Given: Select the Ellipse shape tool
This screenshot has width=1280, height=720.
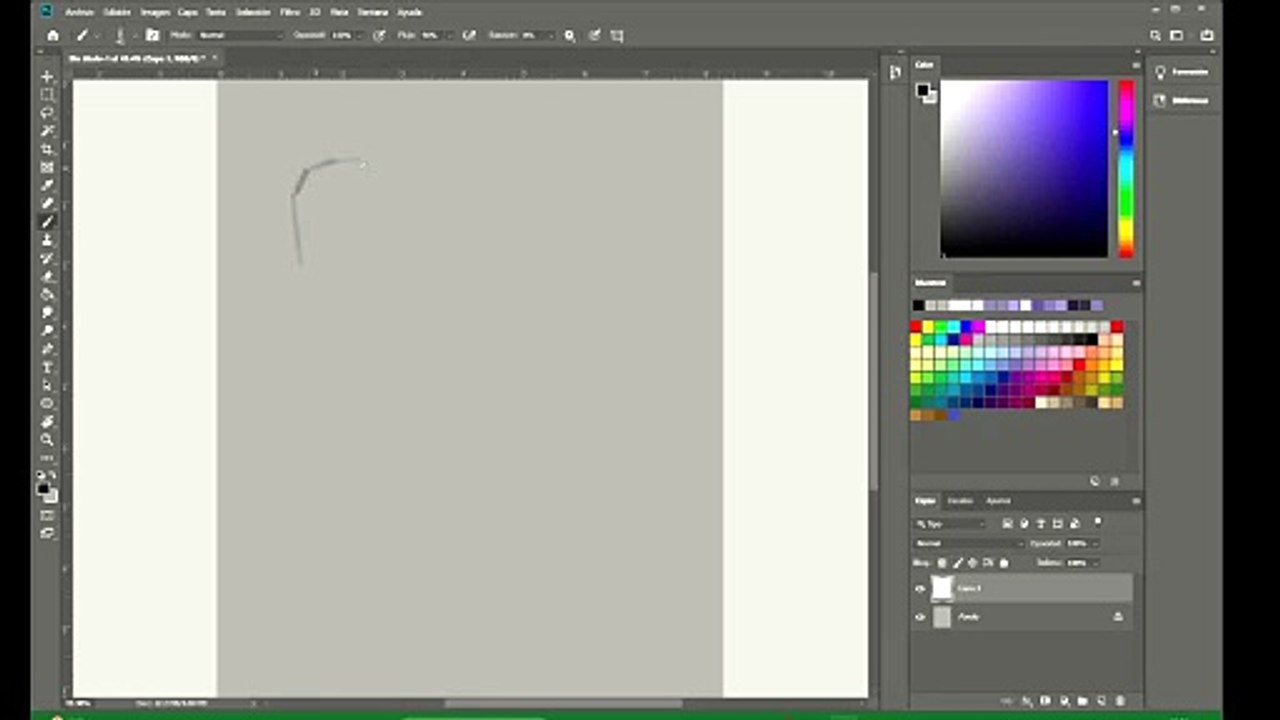Looking at the screenshot, I should (x=47, y=403).
